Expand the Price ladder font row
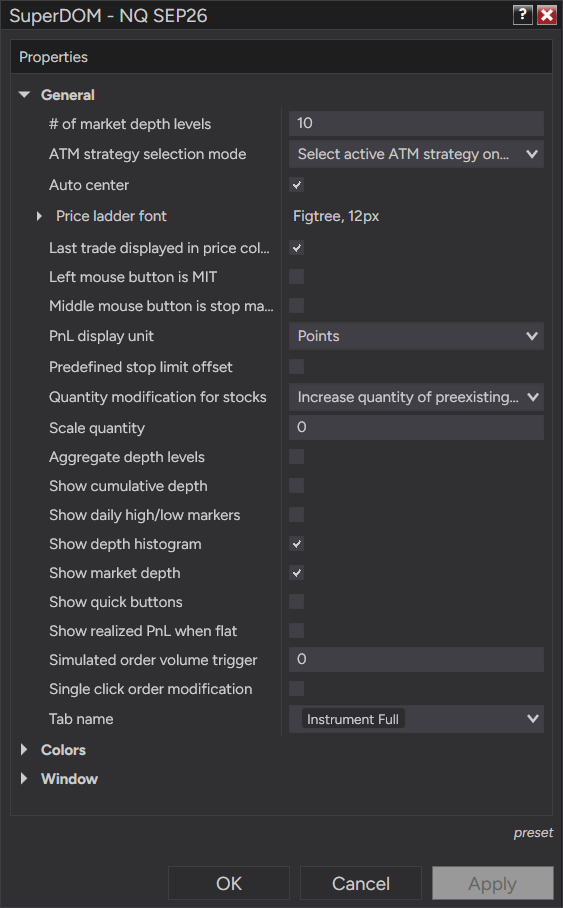 tap(39, 216)
